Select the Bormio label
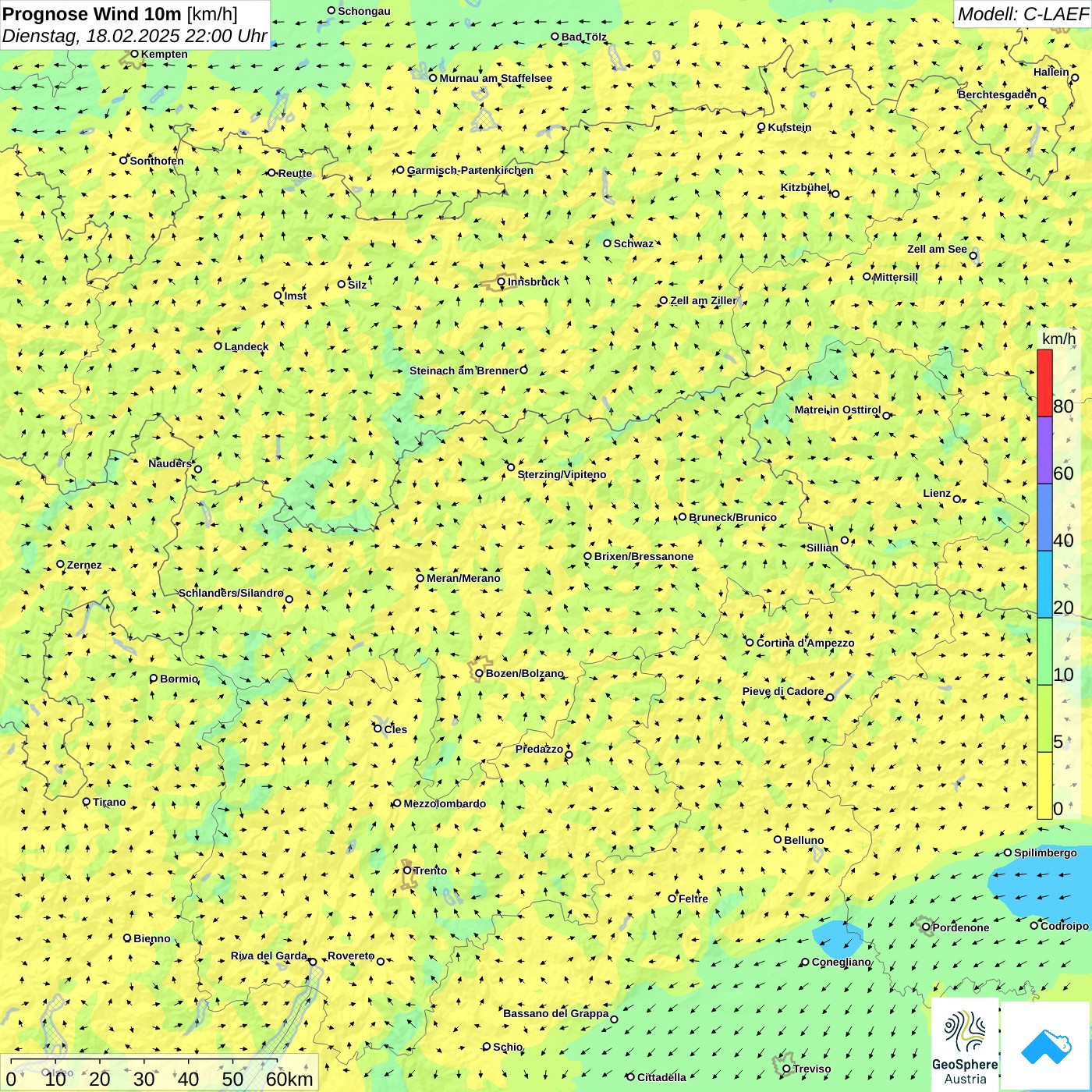The width and height of the screenshot is (1092, 1092). tap(179, 679)
